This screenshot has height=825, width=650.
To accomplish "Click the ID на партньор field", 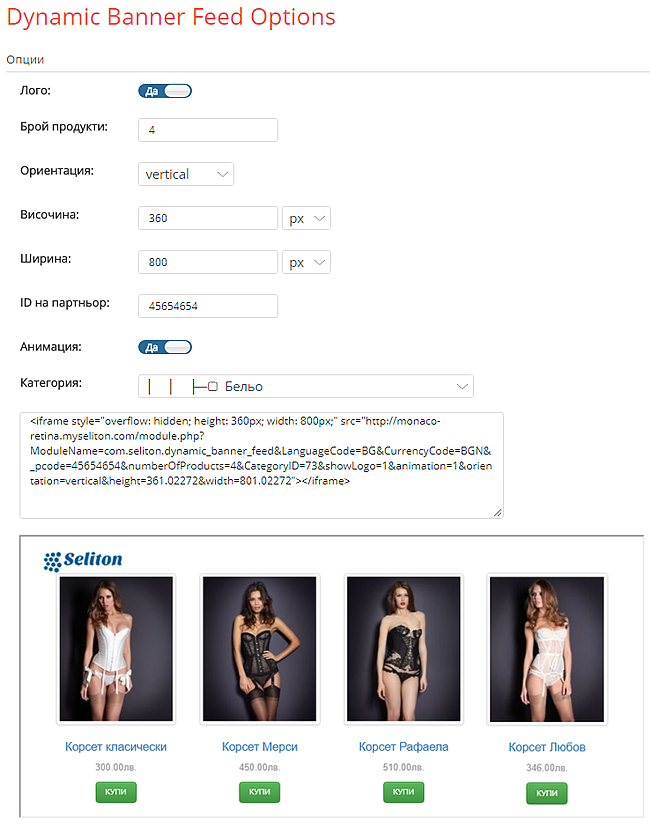I will pos(208,306).
